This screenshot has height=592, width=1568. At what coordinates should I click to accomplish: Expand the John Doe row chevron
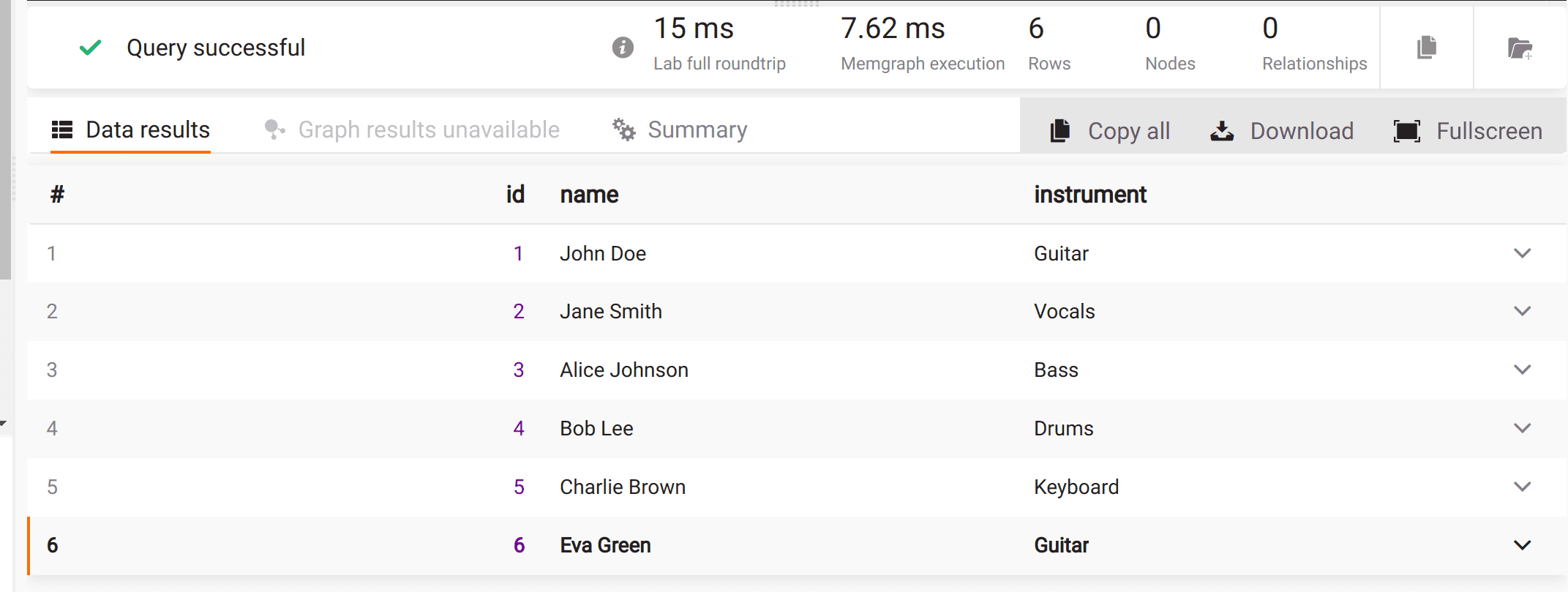(x=1523, y=253)
